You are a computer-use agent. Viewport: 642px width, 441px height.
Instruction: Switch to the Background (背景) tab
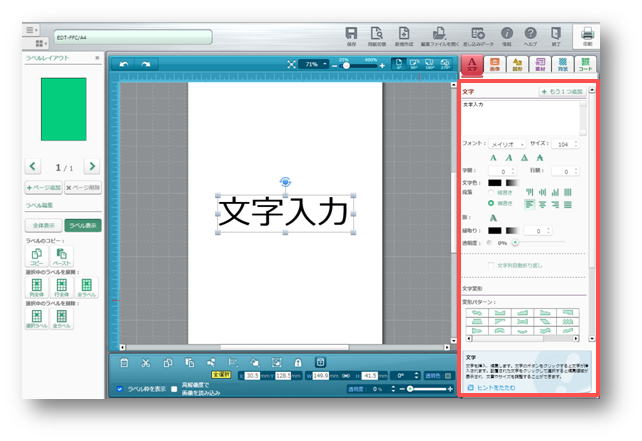(x=563, y=65)
